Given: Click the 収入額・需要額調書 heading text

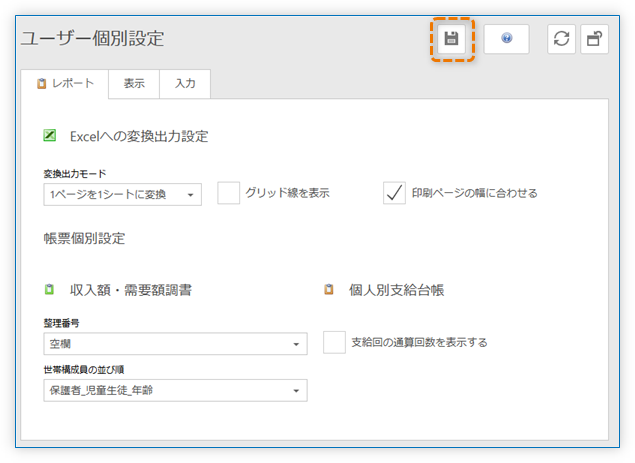Looking at the screenshot, I should (131, 290).
